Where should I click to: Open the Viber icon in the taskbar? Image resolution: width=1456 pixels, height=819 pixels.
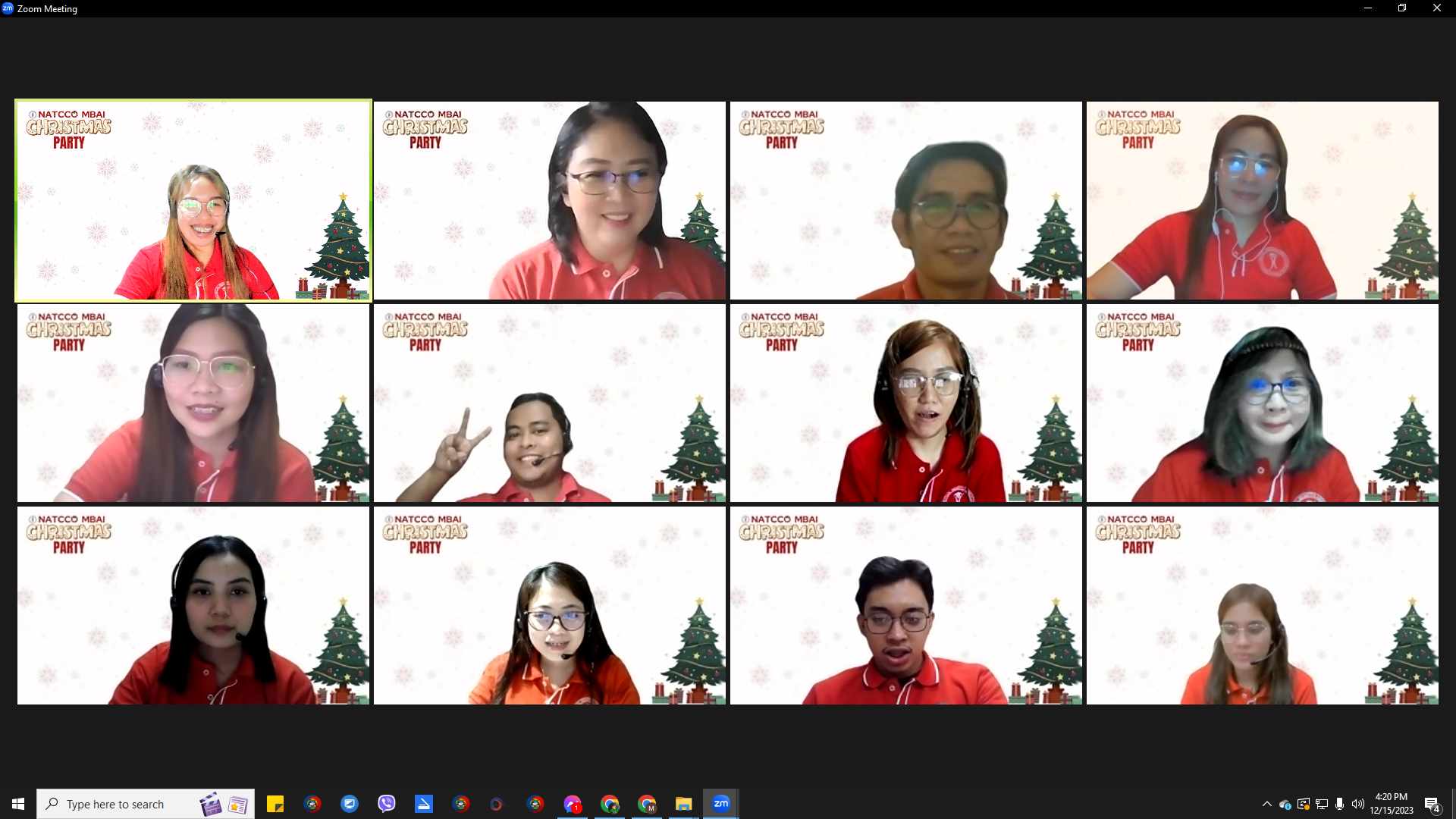(x=387, y=804)
